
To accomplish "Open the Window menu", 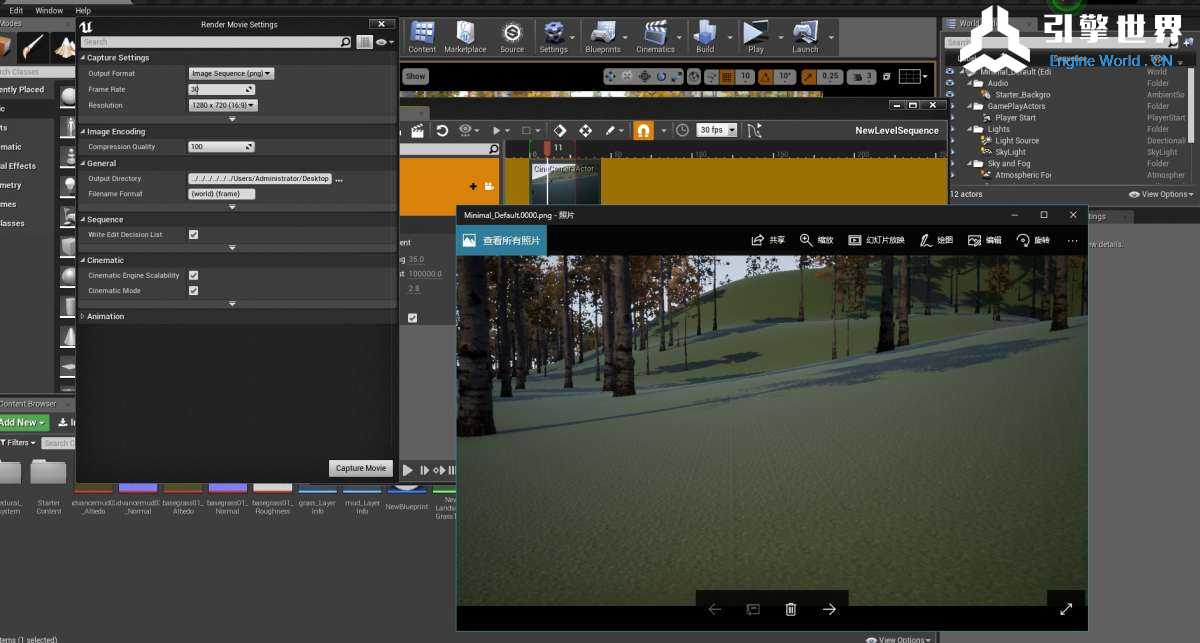I will [48, 10].
